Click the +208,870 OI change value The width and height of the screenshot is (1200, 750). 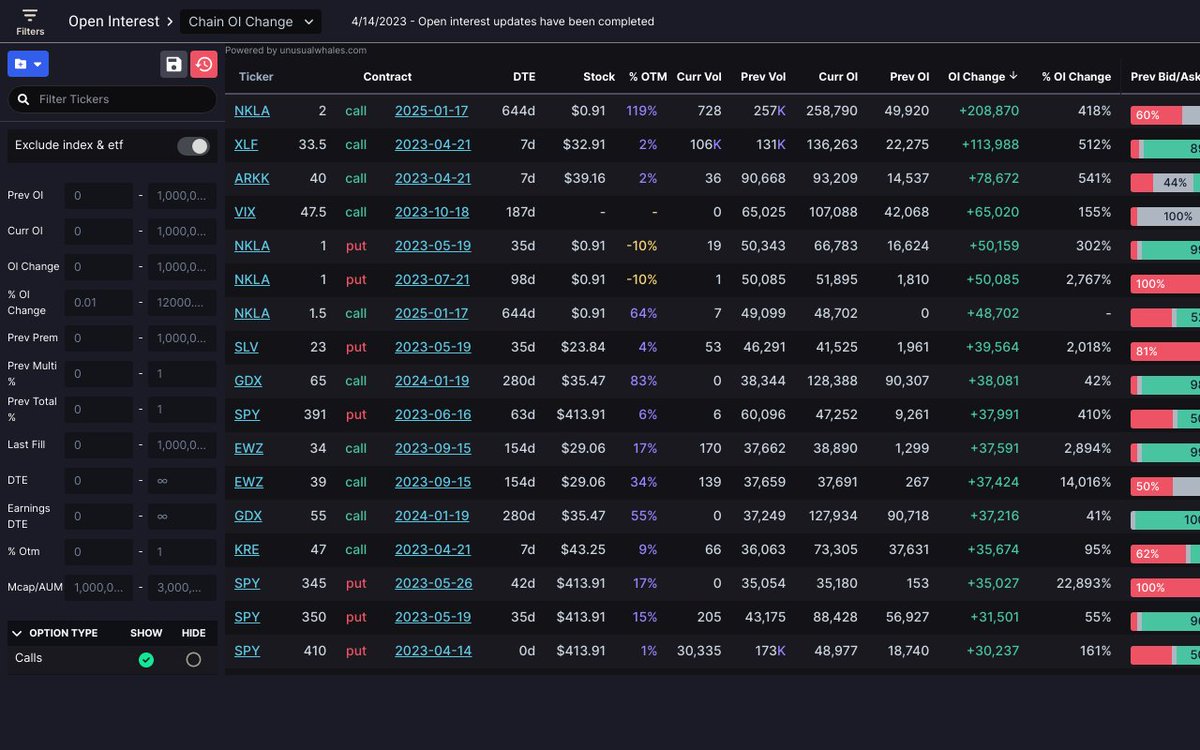[988, 111]
